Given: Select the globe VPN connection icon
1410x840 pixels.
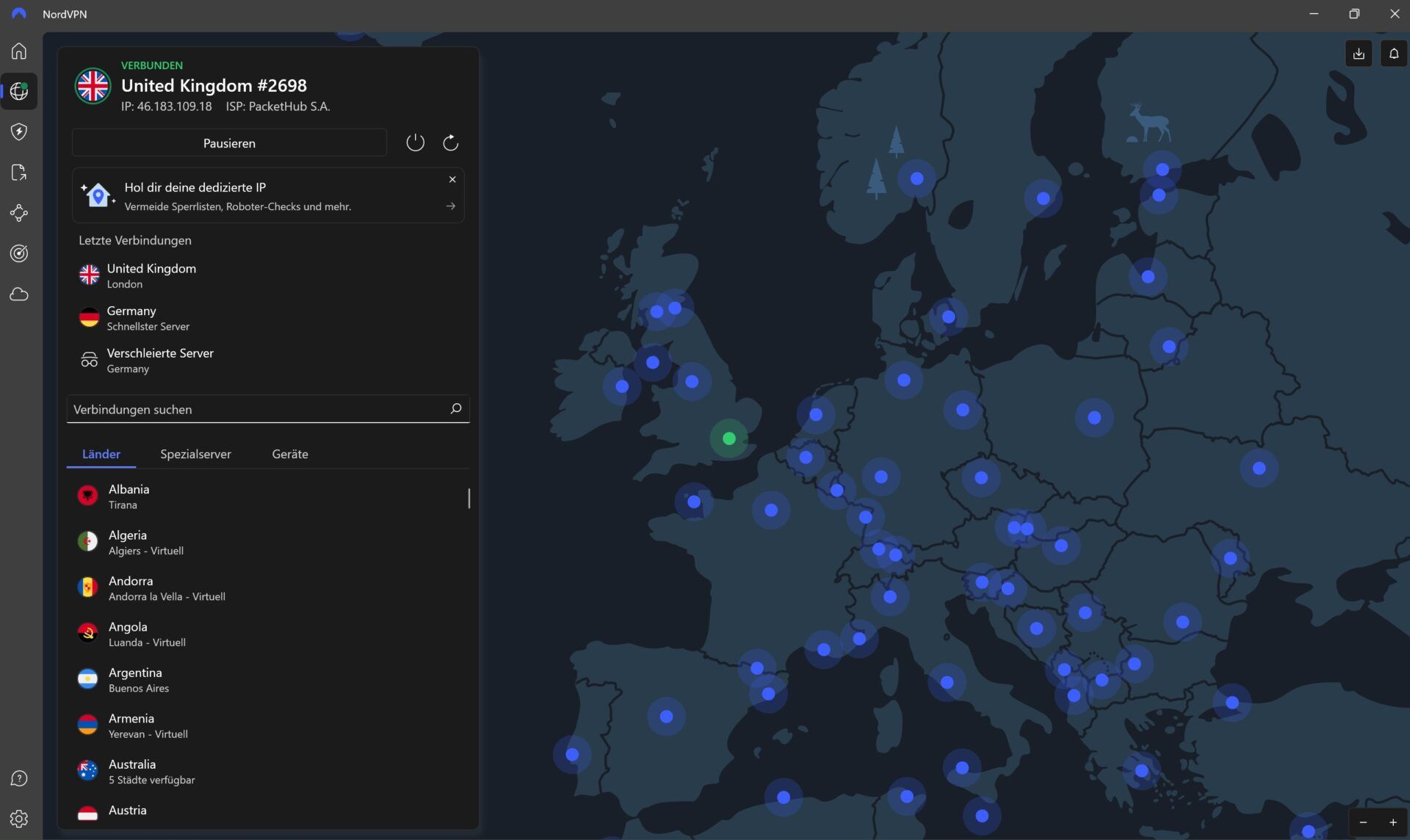Looking at the screenshot, I should pos(19,91).
